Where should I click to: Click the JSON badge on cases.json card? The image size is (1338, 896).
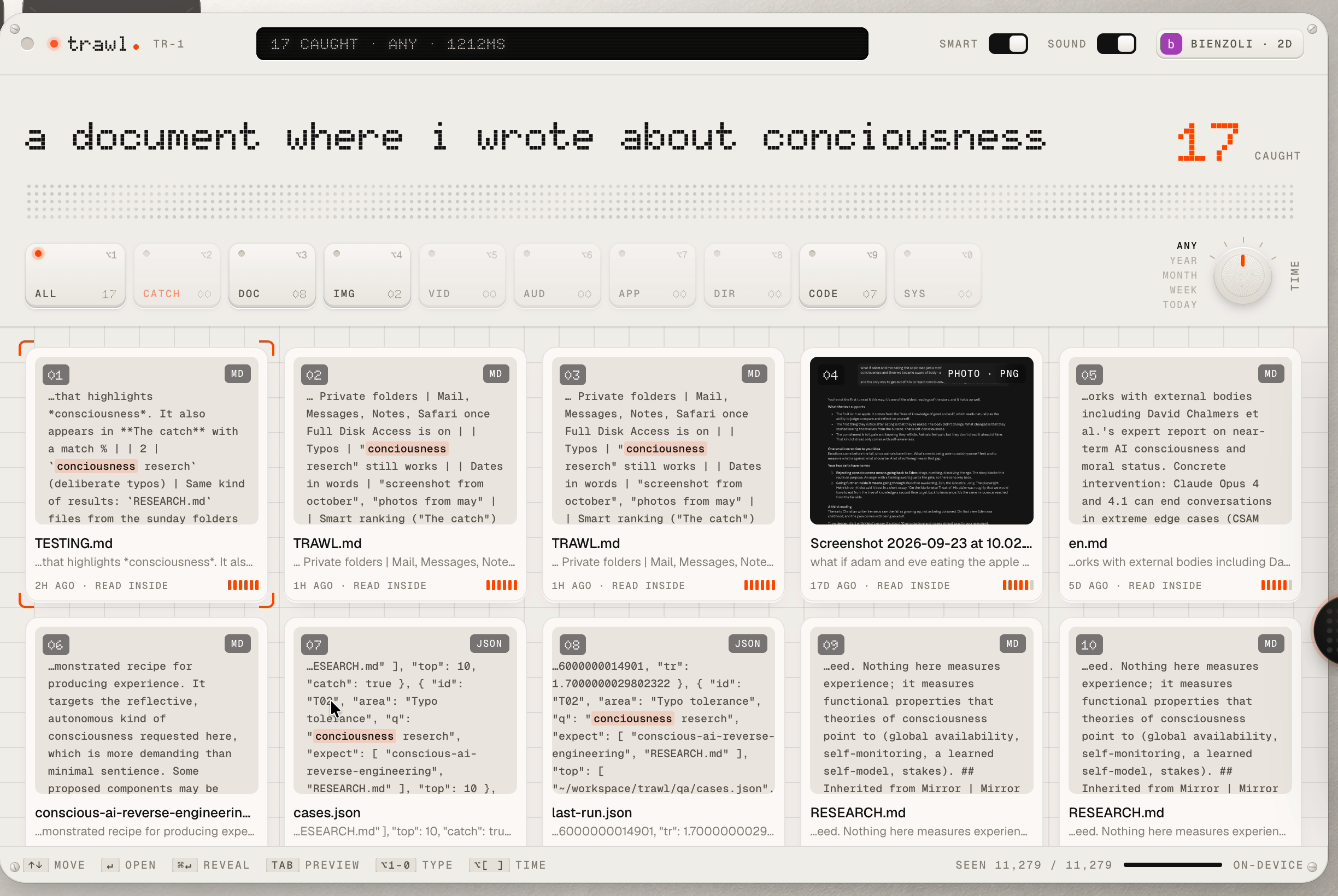click(489, 644)
